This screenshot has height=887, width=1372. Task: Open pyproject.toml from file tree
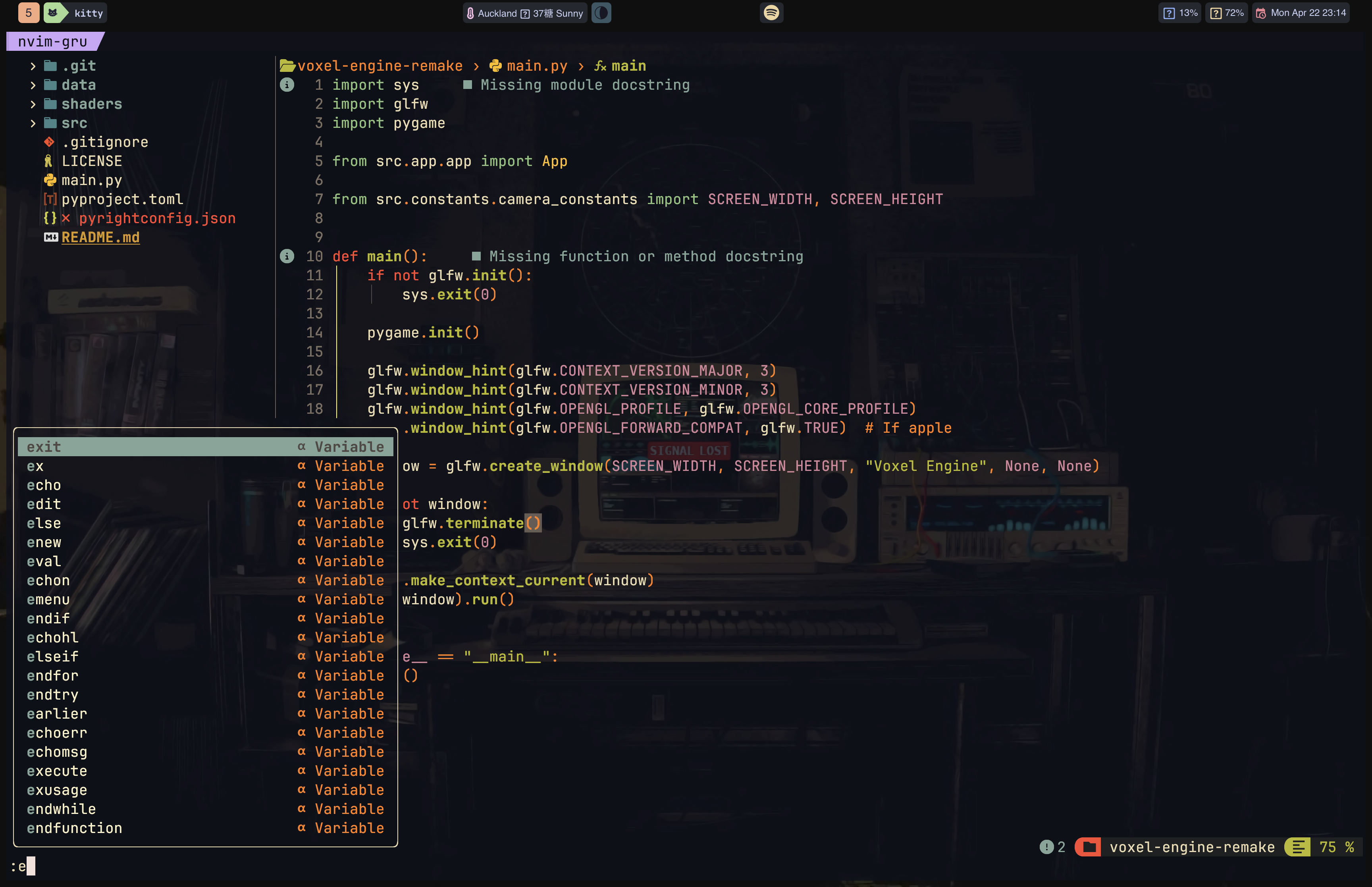click(122, 199)
